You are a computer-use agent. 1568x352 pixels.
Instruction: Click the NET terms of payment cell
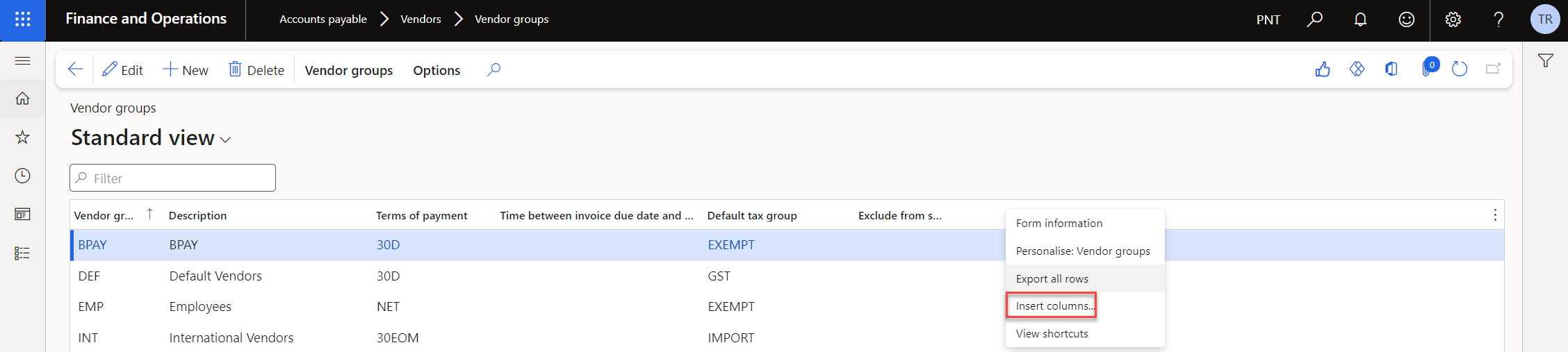click(x=388, y=306)
